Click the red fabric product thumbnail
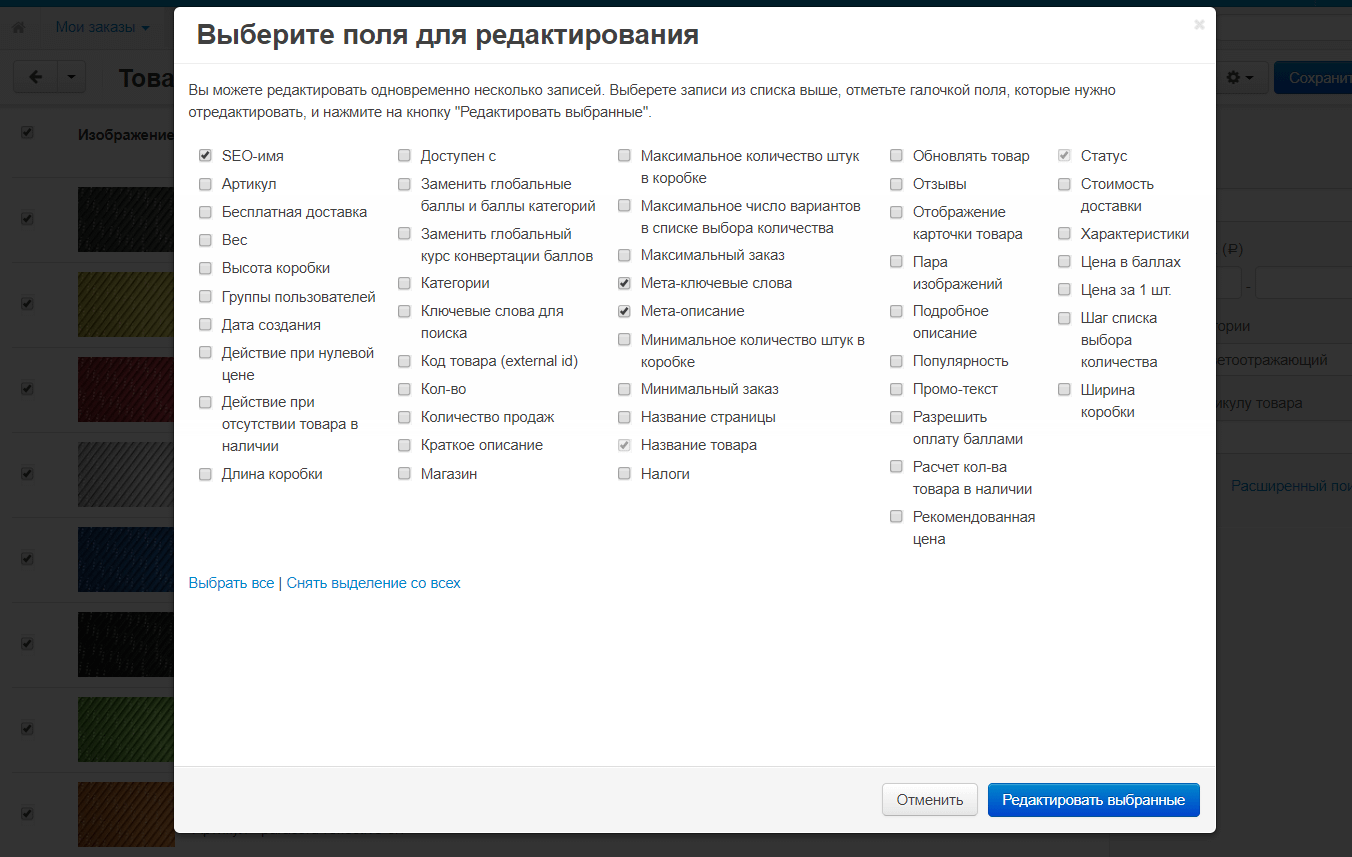The image size is (1352, 857). pos(126,389)
